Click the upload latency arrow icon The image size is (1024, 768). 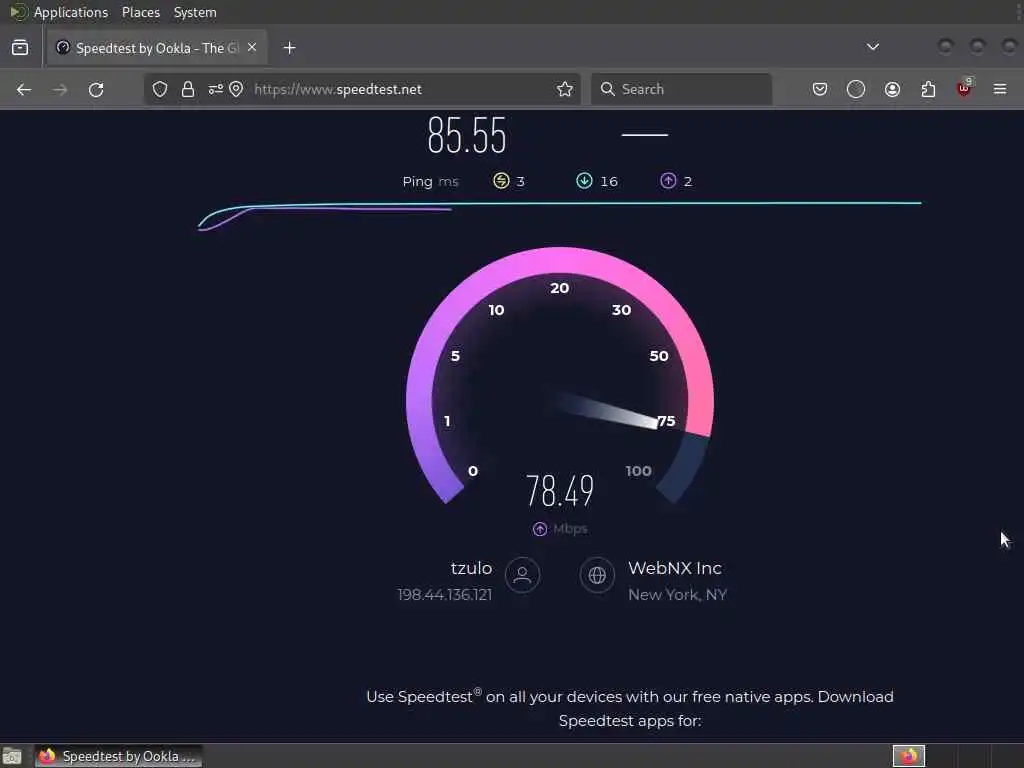coord(668,181)
